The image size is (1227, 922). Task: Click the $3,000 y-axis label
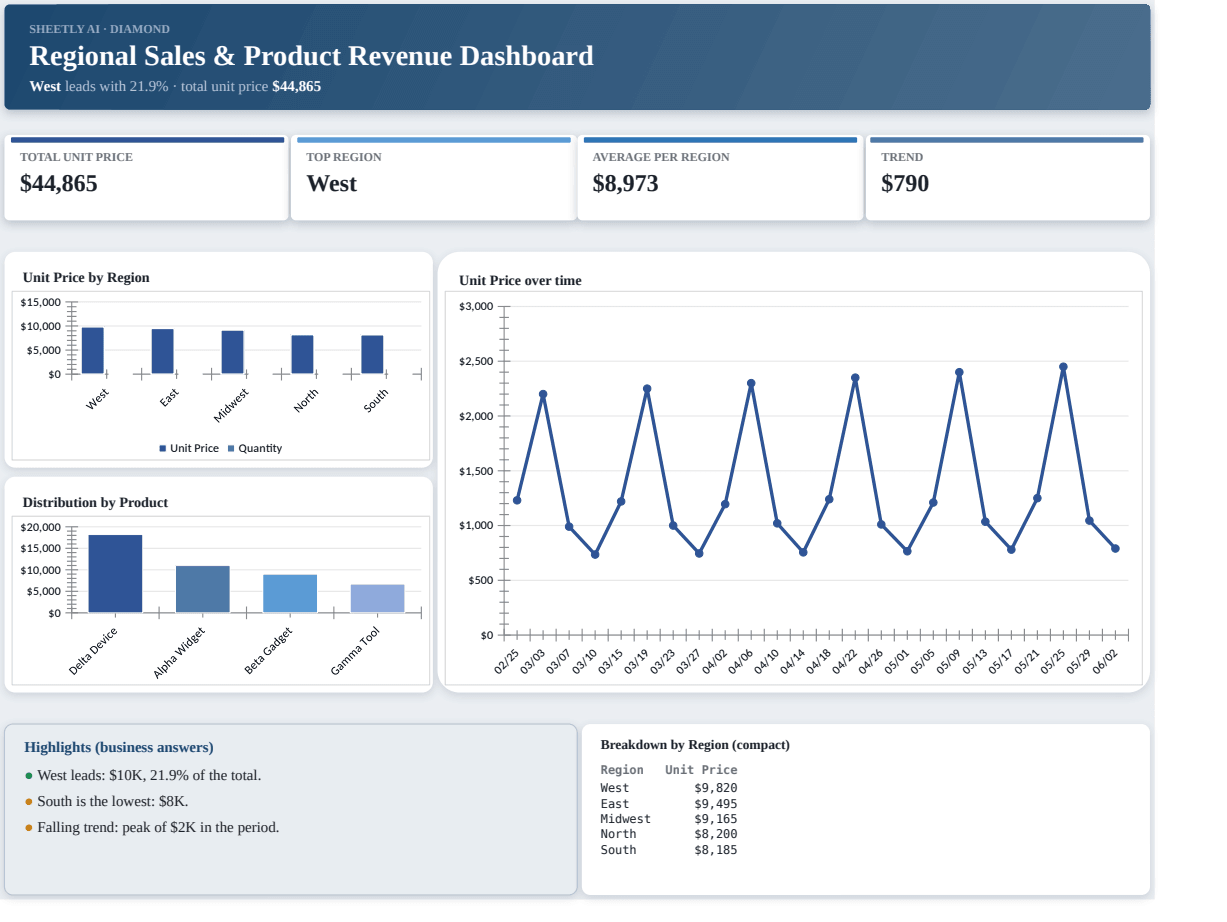(476, 306)
